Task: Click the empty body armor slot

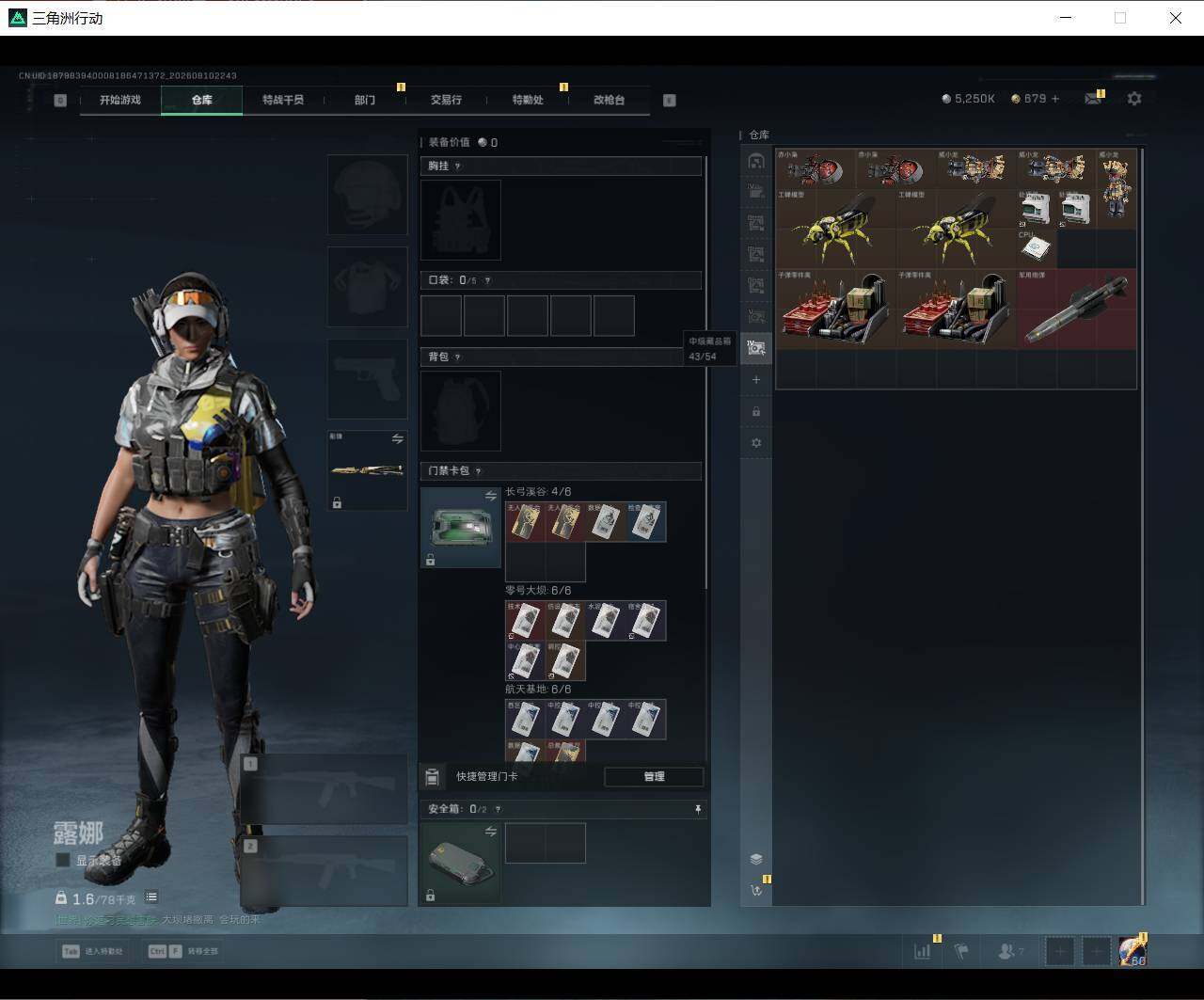Action: click(367, 287)
